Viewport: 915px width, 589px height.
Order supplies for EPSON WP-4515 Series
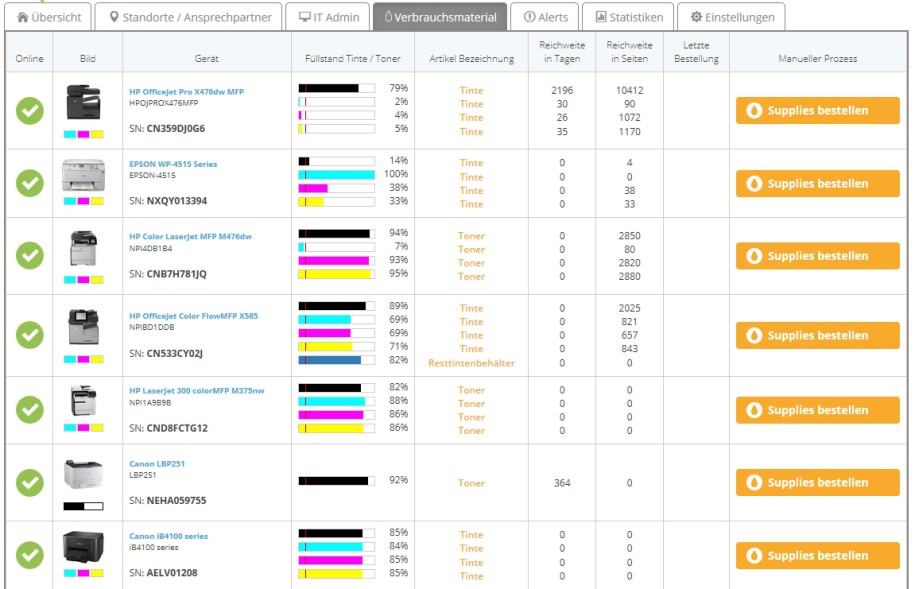click(x=818, y=183)
